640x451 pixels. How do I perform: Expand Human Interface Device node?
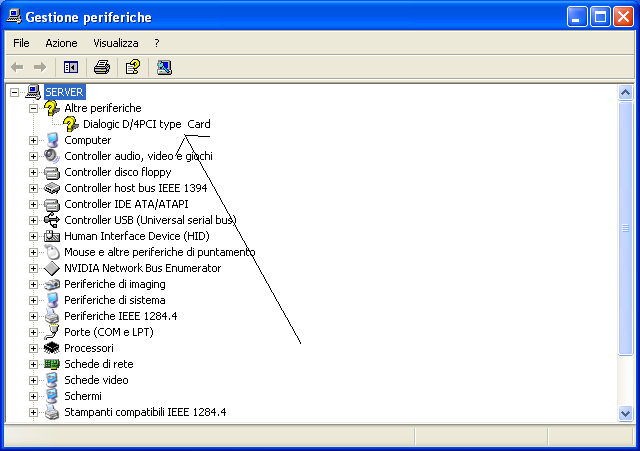33,236
